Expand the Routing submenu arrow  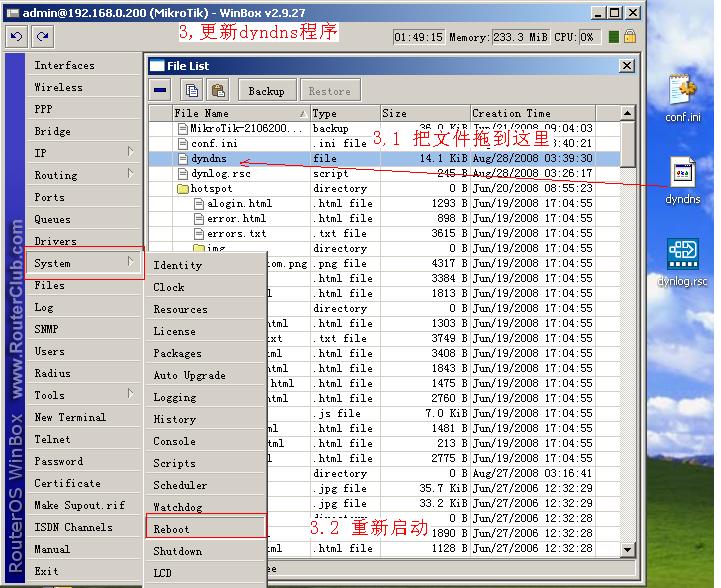(131, 174)
